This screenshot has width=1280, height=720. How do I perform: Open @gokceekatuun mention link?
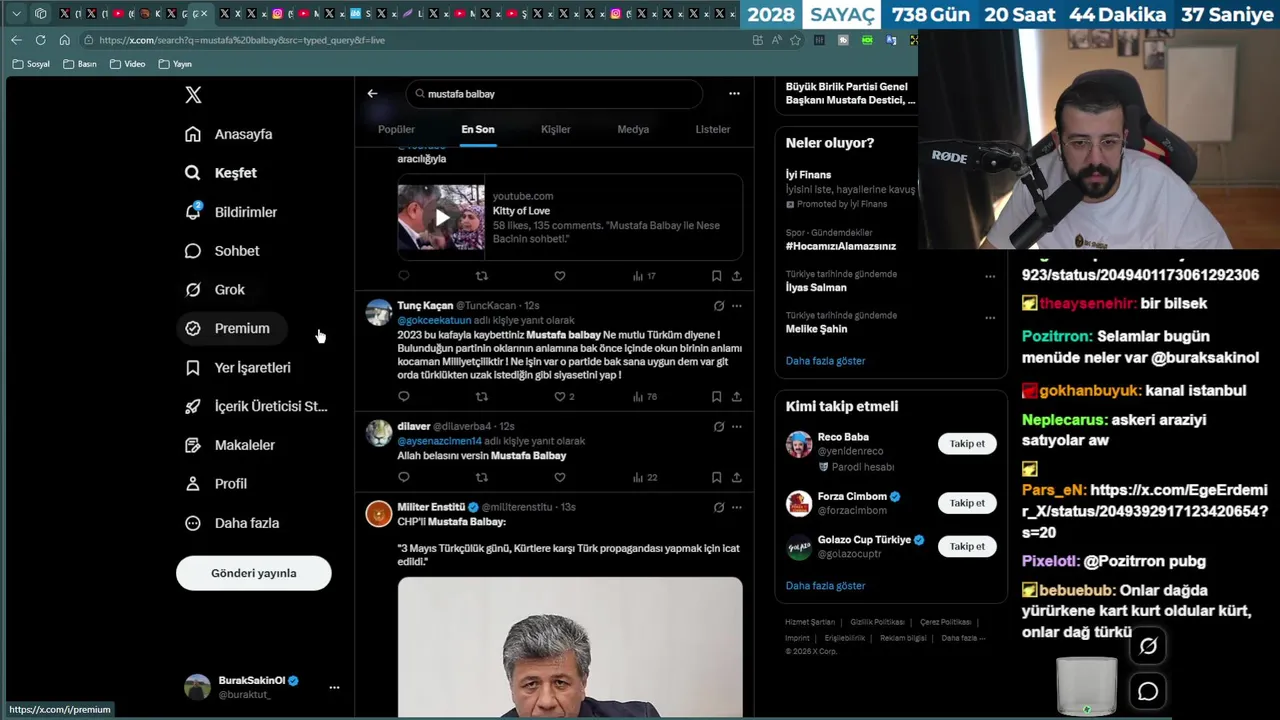(x=434, y=320)
